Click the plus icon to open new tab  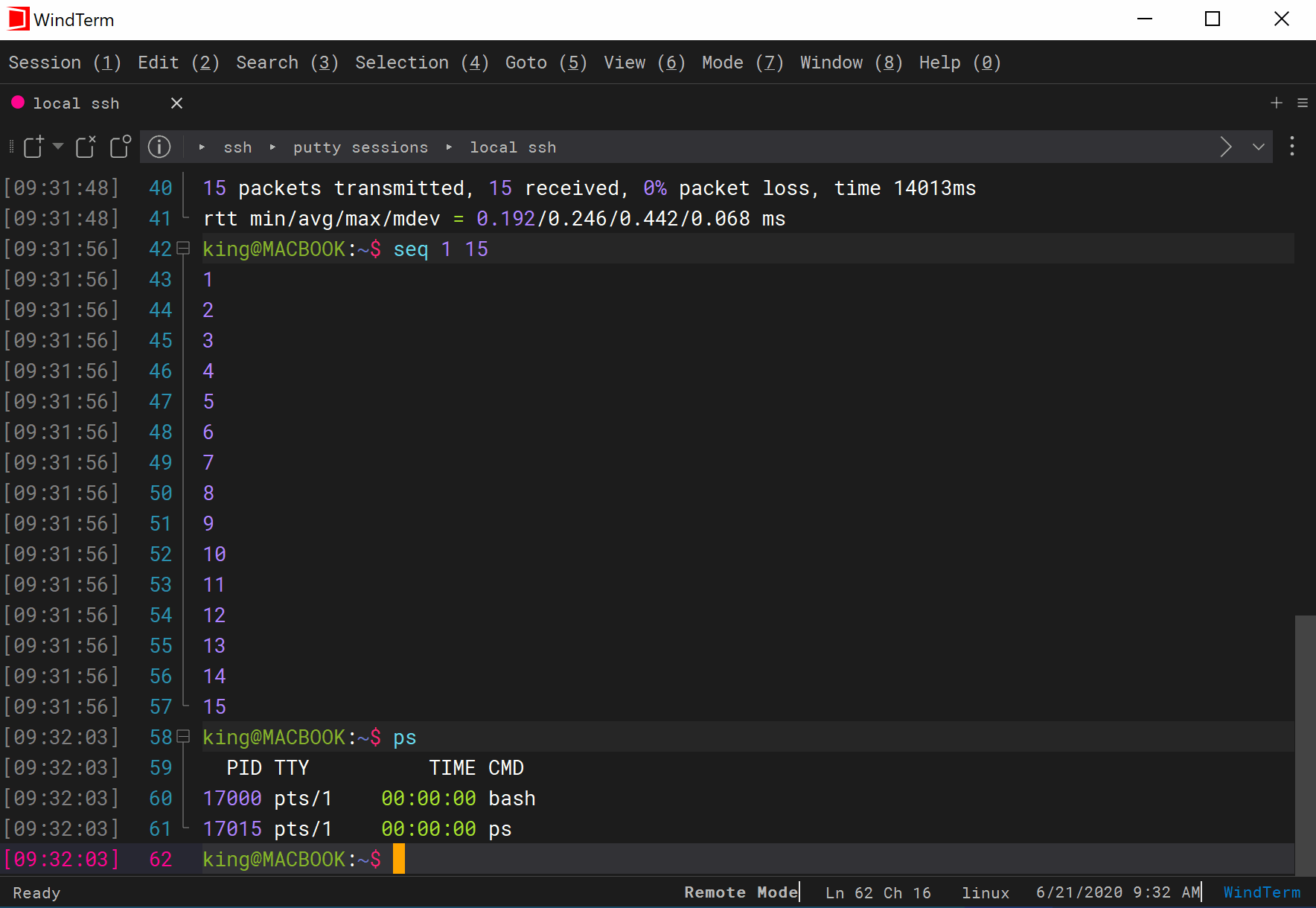tap(1276, 103)
